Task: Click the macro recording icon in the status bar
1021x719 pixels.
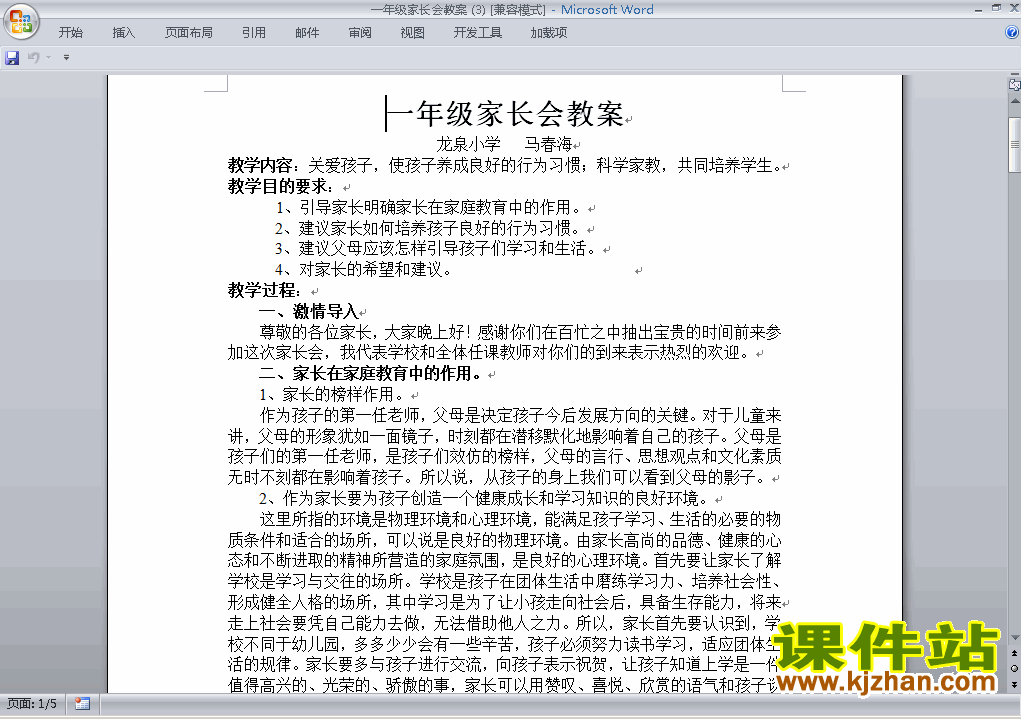Action: coord(82,704)
